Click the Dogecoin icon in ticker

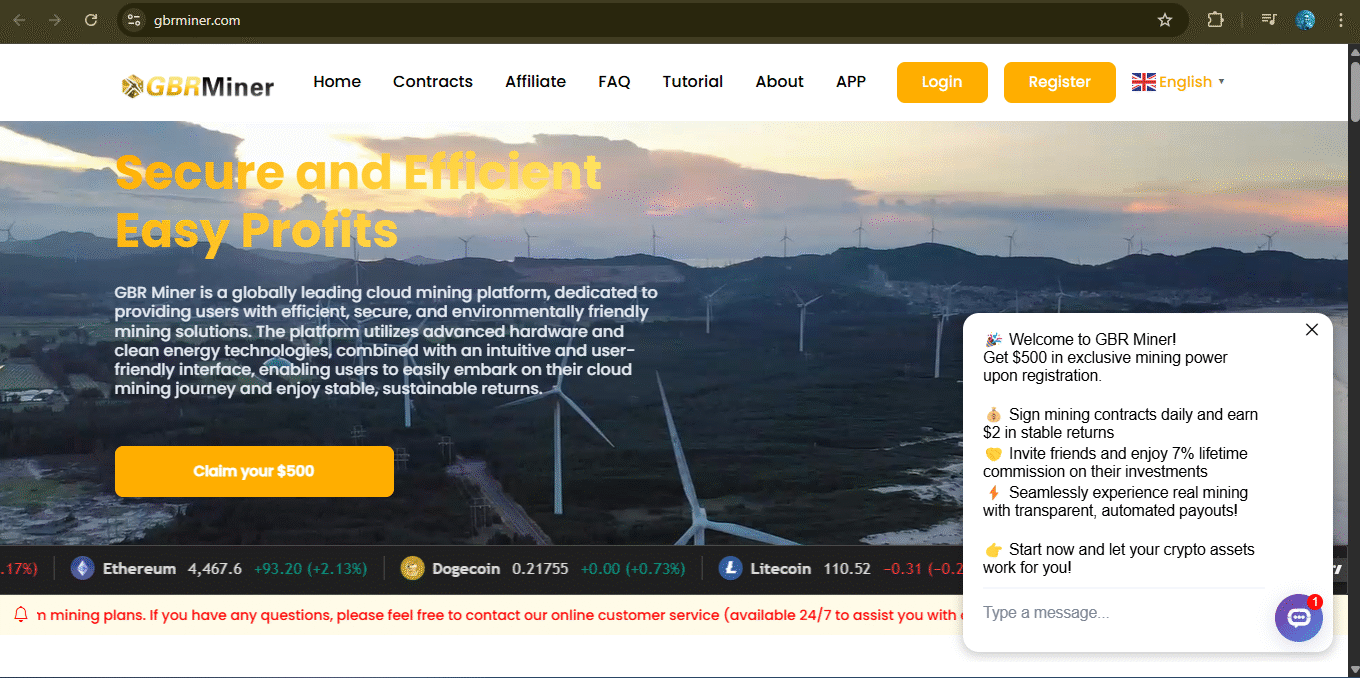coord(412,569)
